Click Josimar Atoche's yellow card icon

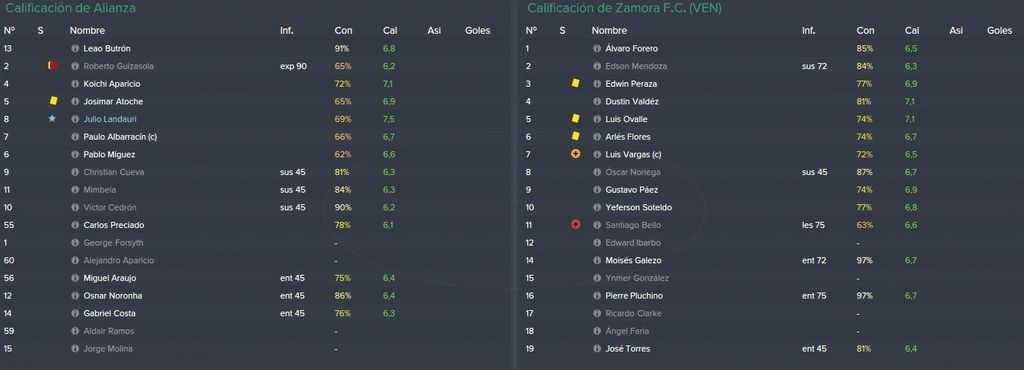pyautogui.click(x=53, y=101)
